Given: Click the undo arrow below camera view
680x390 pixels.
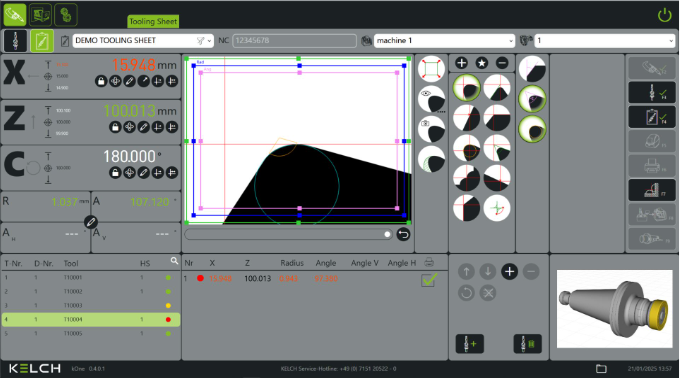Looking at the screenshot, I should (x=403, y=235).
